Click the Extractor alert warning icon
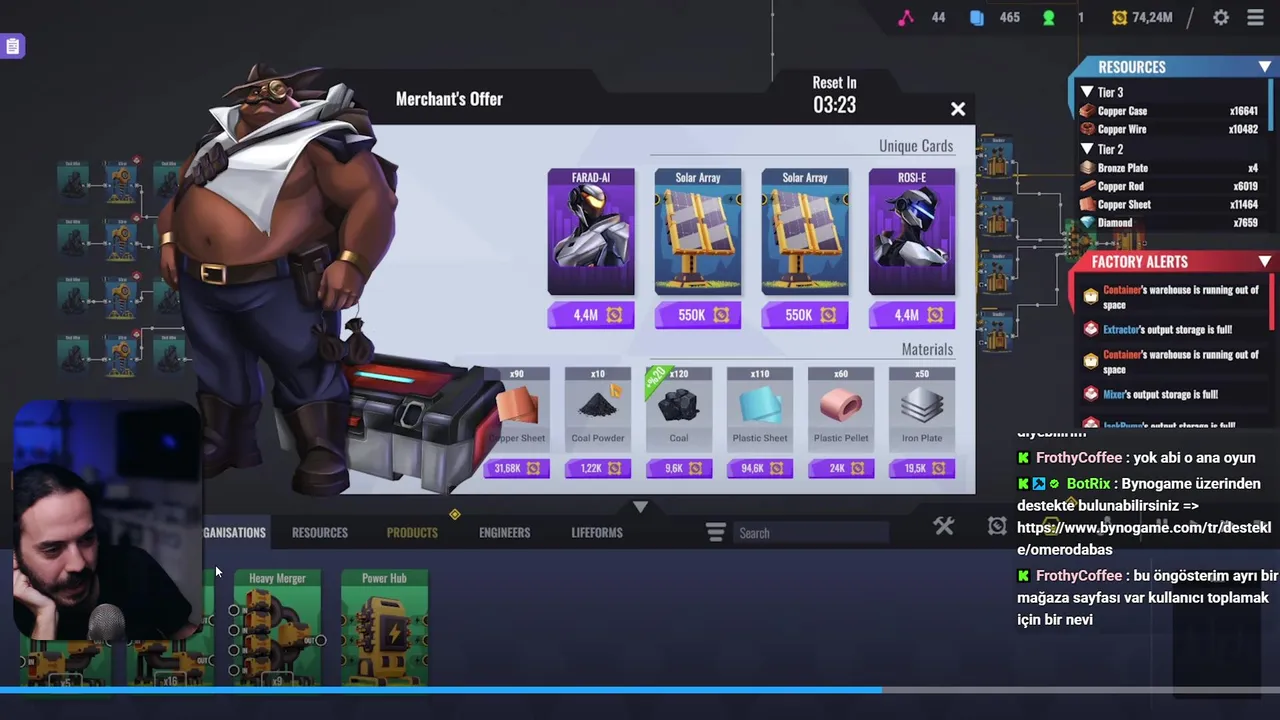1280x720 pixels. pos(1091,329)
